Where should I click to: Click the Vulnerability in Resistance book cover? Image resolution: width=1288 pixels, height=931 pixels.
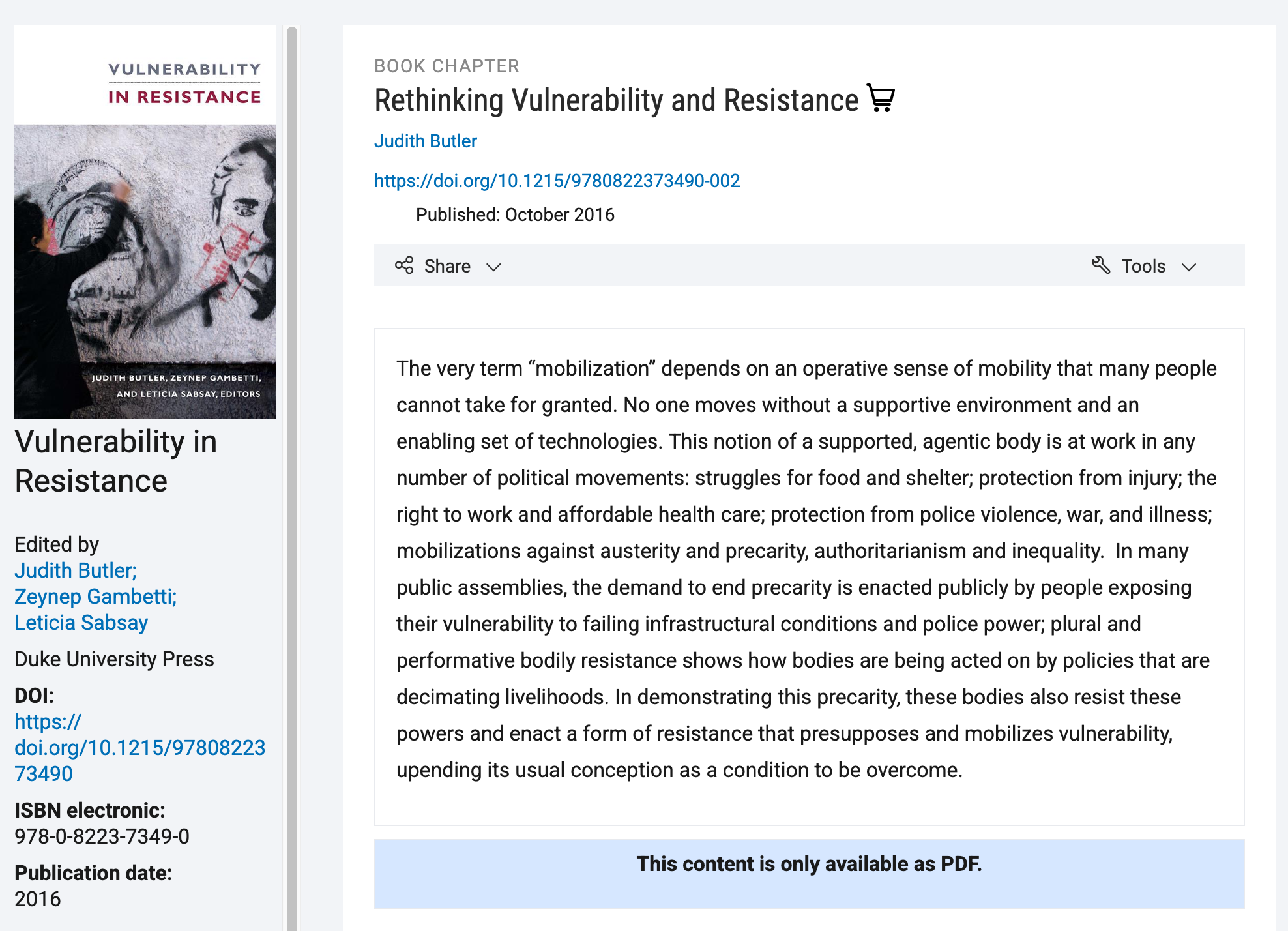pos(145,222)
